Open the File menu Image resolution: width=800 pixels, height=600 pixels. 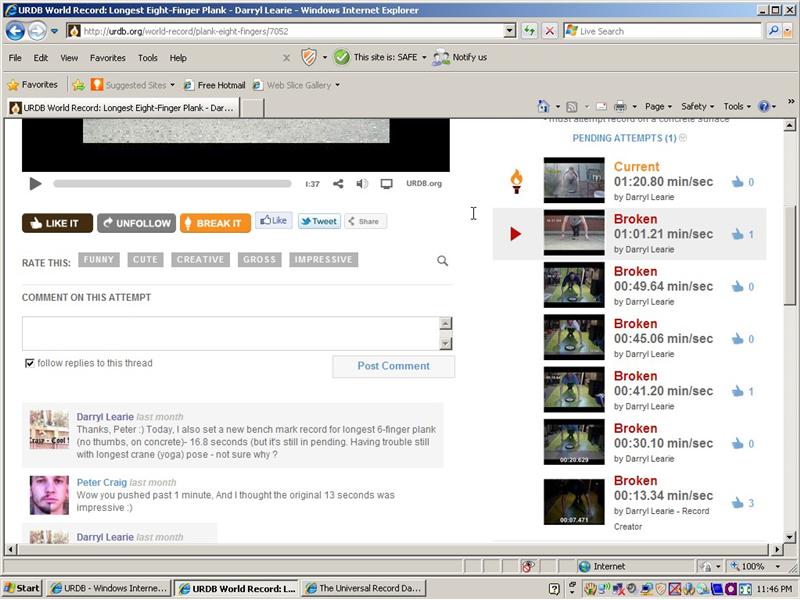pyautogui.click(x=15, y=58)
